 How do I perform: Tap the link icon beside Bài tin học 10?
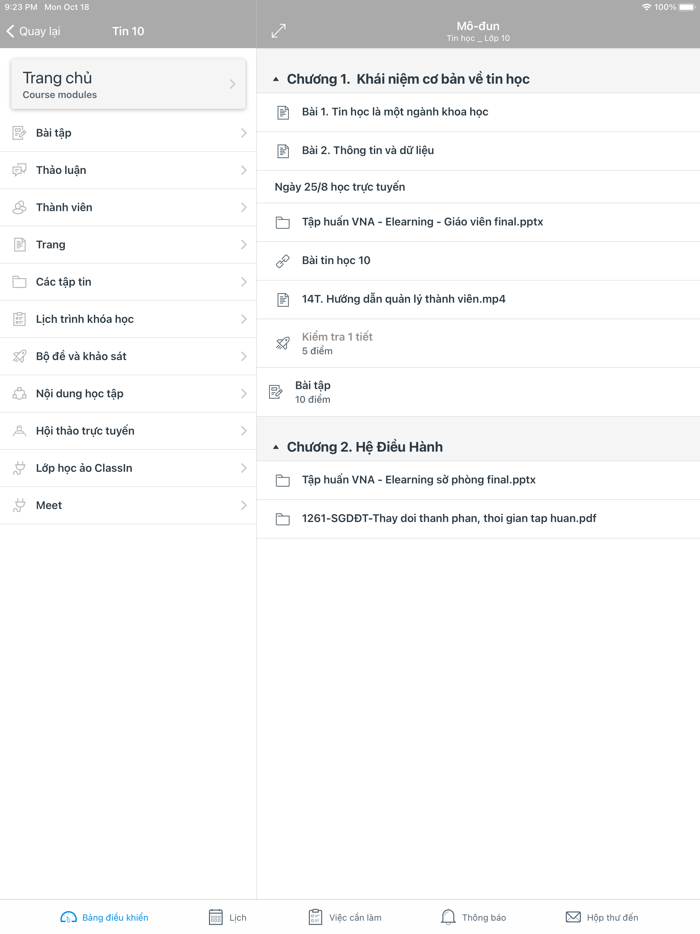coord(283,261)
